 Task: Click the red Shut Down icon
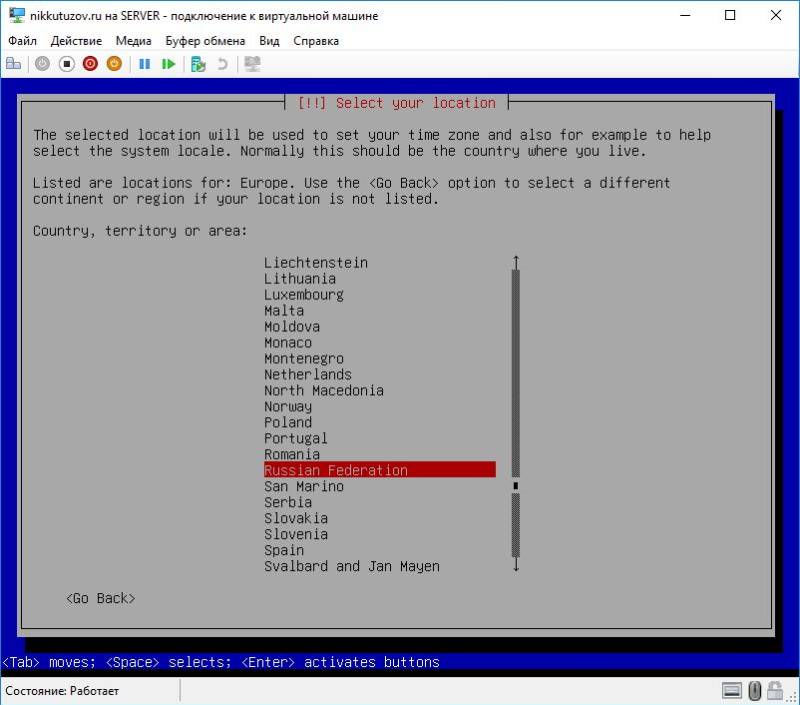(x=90, y=64)
